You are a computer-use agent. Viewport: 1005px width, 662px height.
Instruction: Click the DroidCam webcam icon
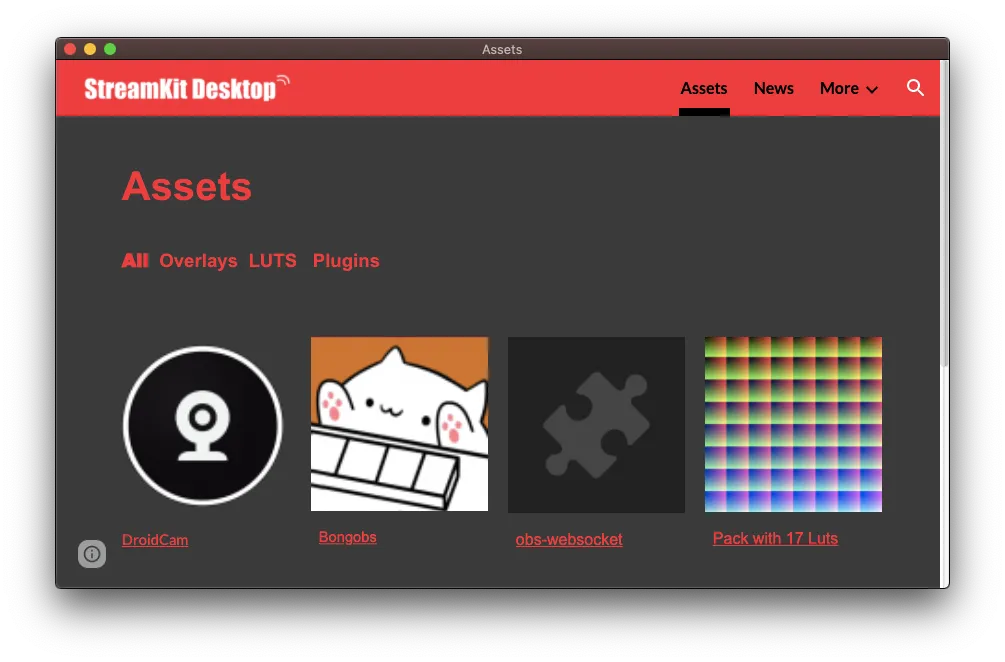click(202, 424)
